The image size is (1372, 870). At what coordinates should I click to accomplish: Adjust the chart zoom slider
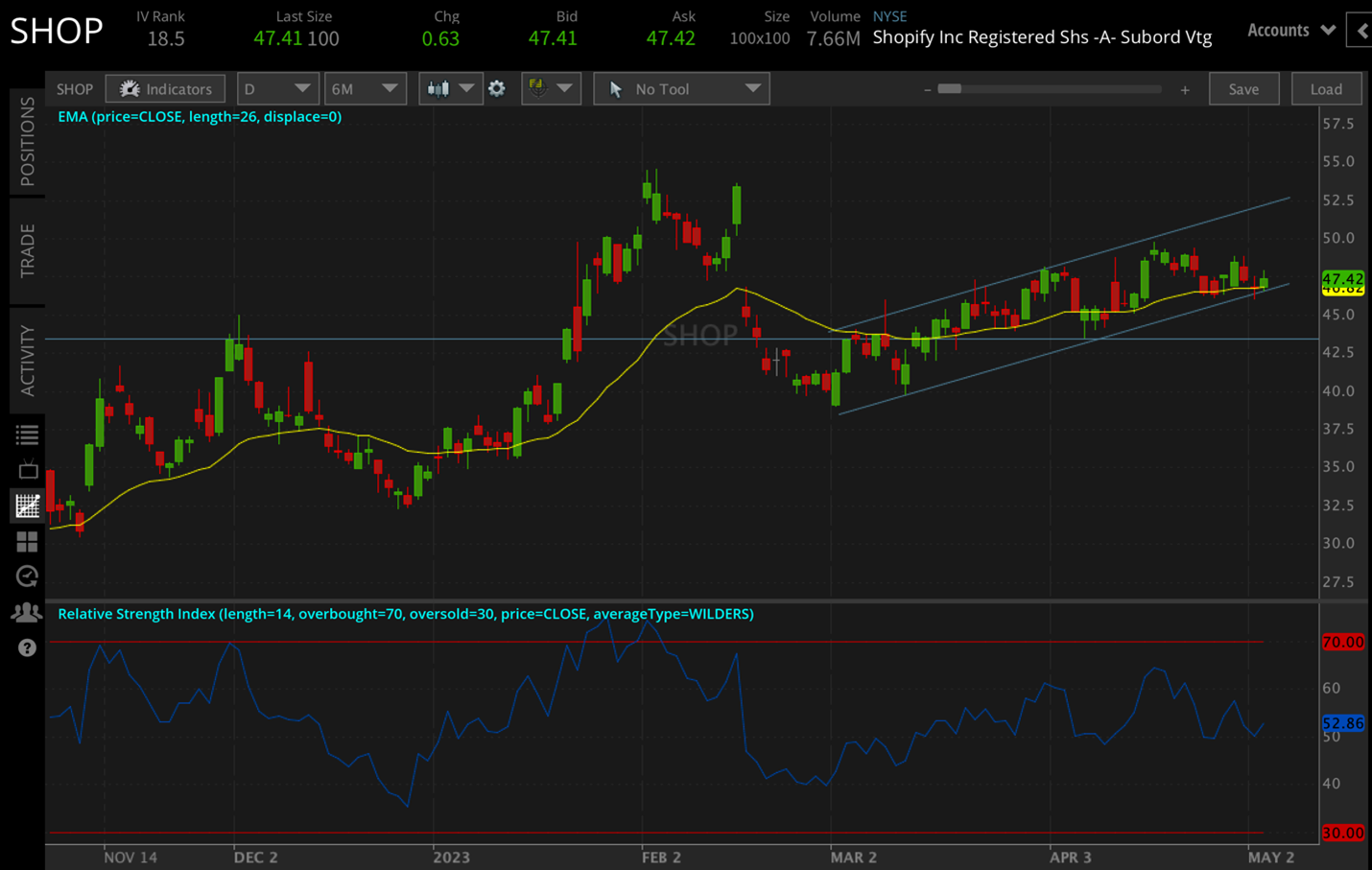click(952, 88)
